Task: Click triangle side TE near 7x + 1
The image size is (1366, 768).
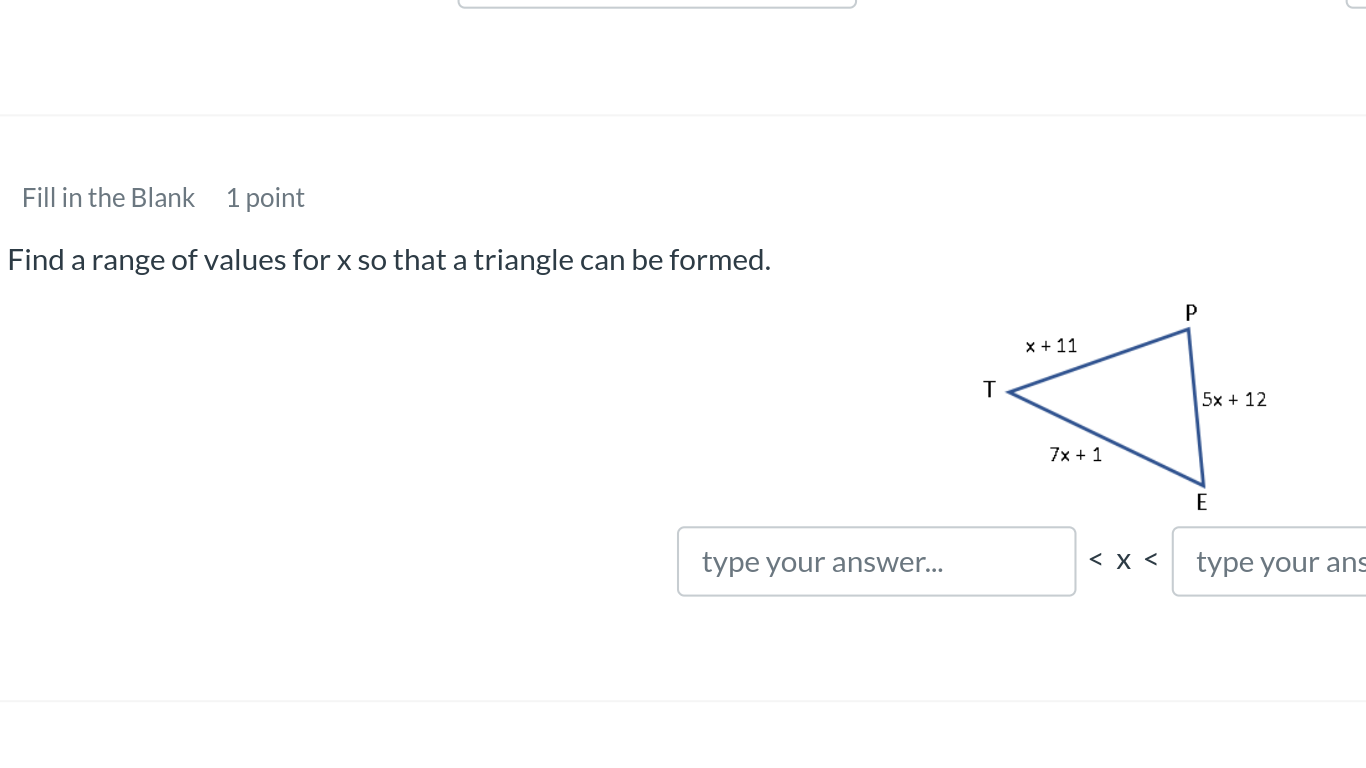Action: pyautogui.click(x=1105, y=438)
